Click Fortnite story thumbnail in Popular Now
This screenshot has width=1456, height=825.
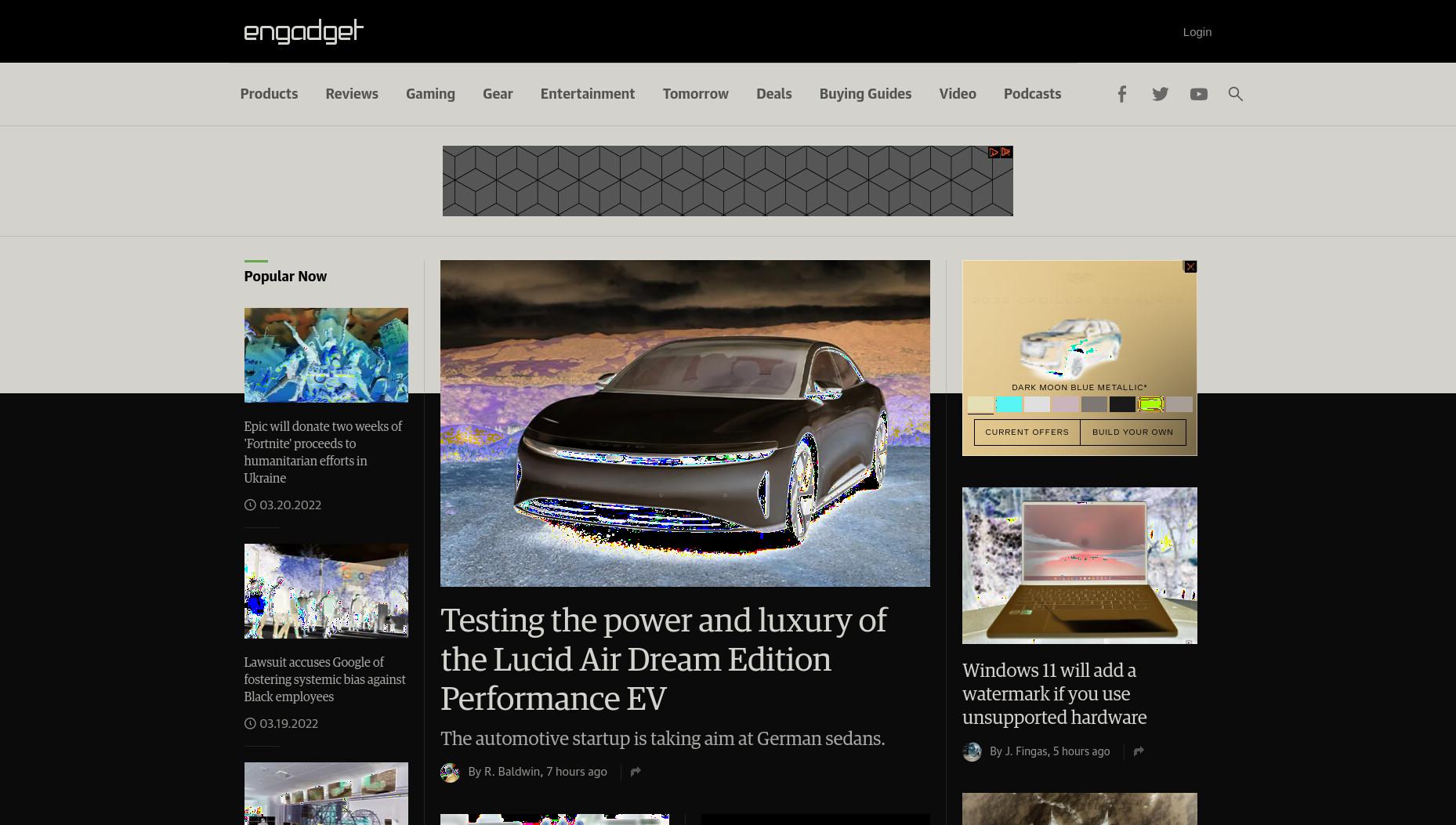(326, 355)
